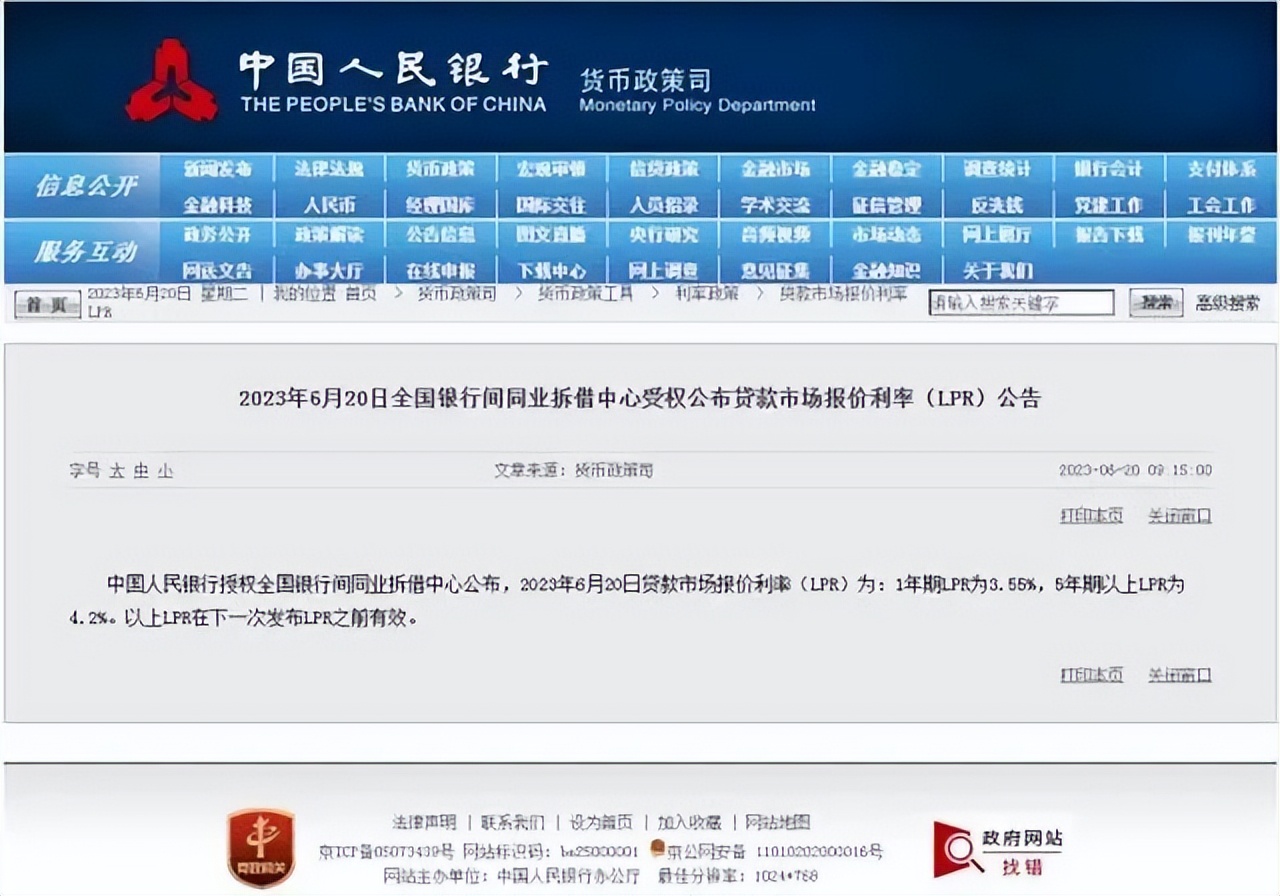Open the 新闻发布 news release menu
Image resolution: width=1280 pixels, height=896 pixels.
click(x=220, y=169)
